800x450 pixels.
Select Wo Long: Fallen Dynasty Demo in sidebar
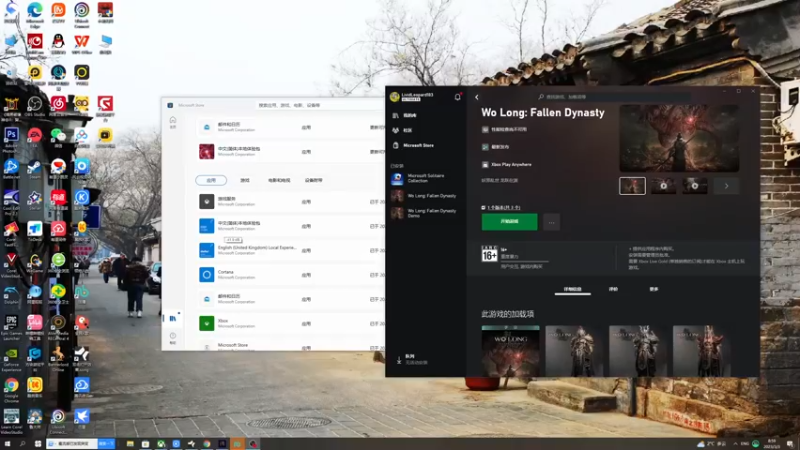coord(424,213)
